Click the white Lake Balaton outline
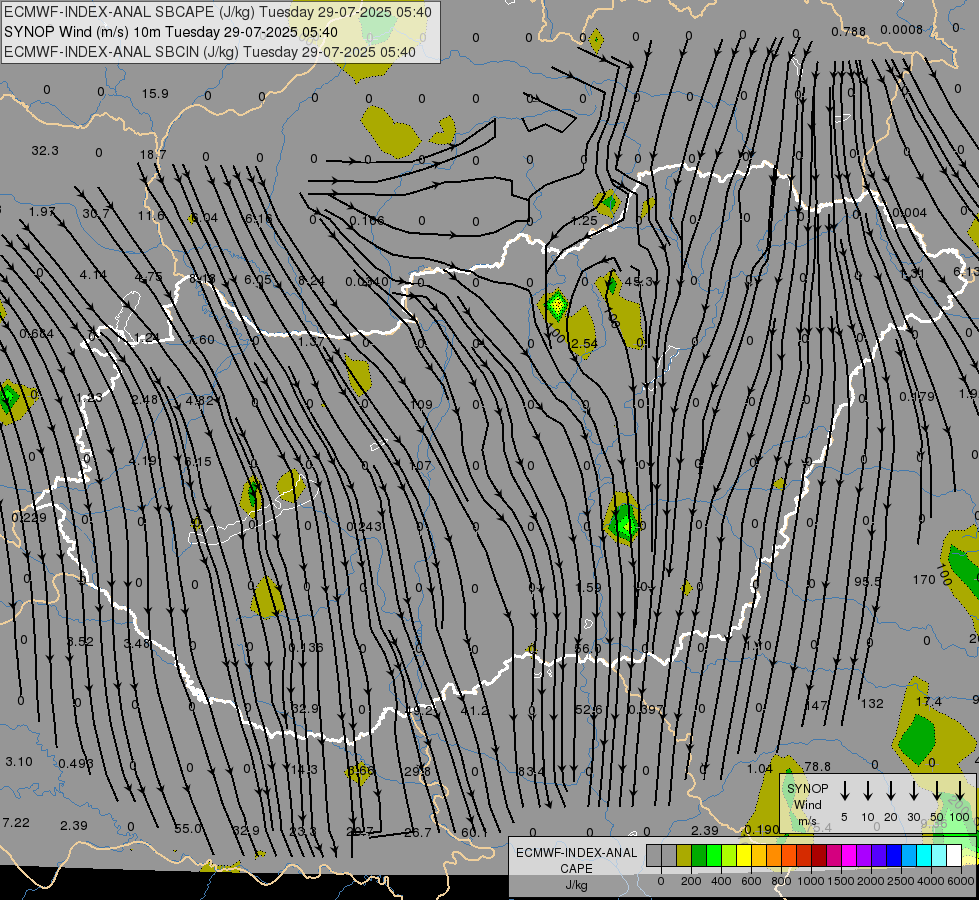Screen dimensions: 979x900 253,511
